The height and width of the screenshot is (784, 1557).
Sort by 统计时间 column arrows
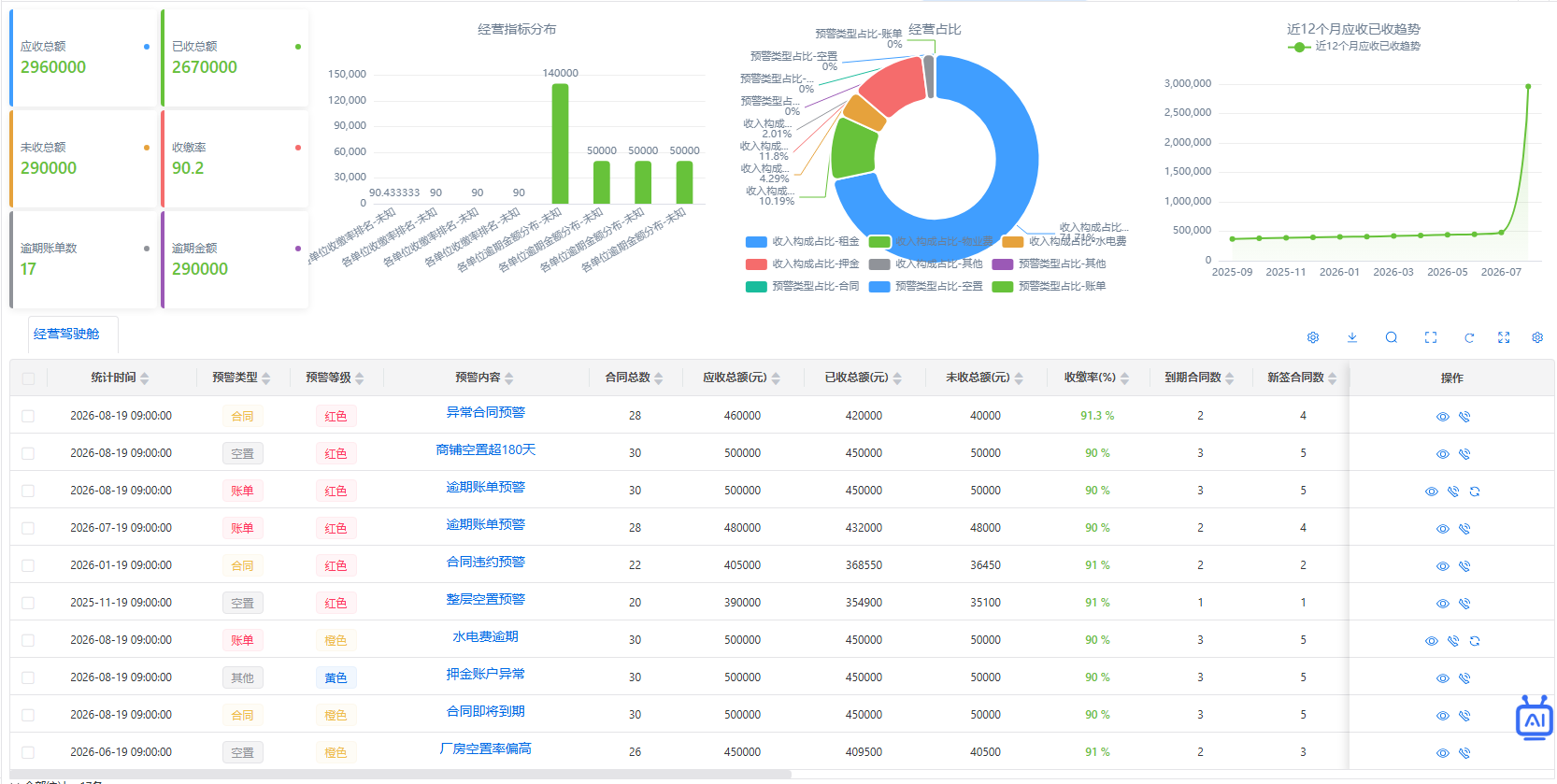click(x=144, y=378)
